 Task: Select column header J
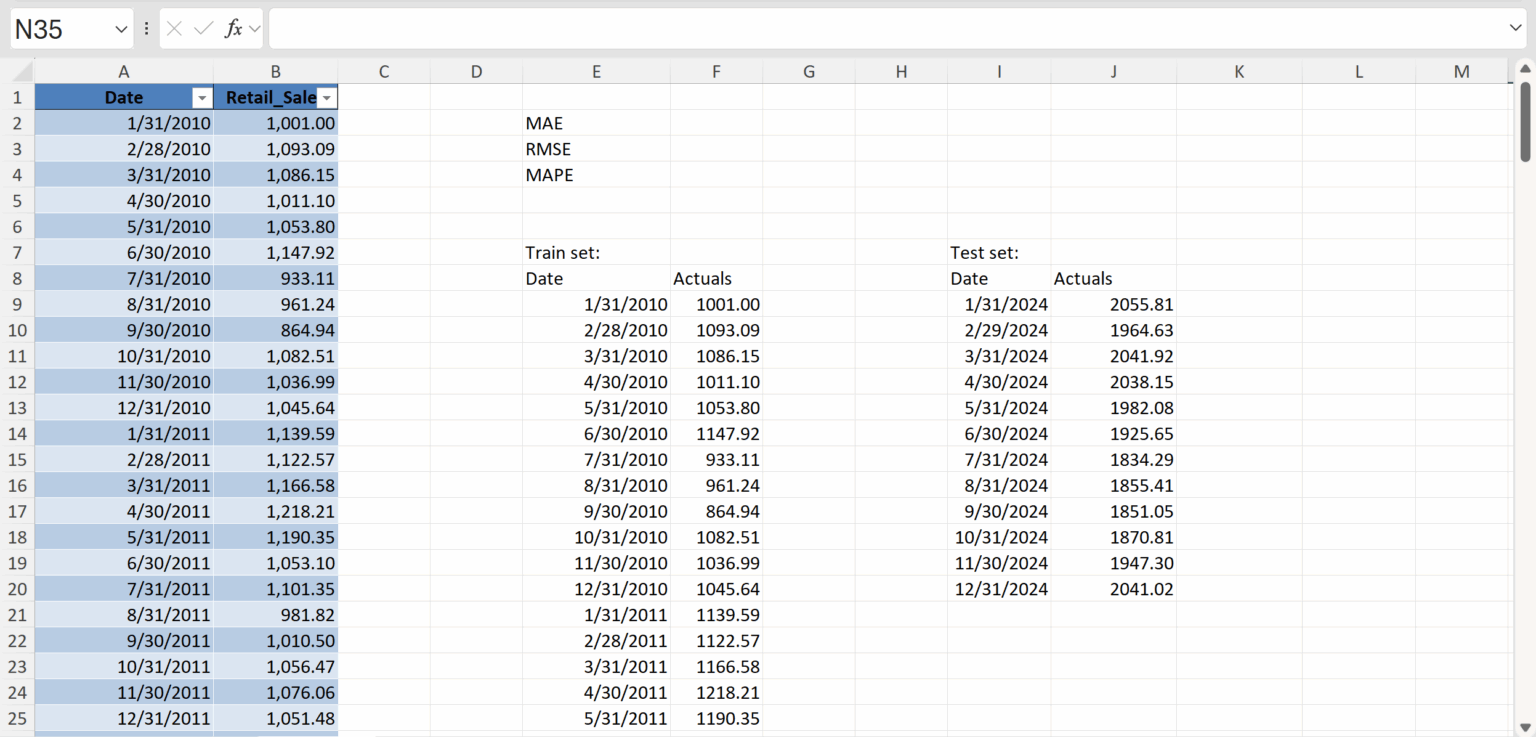click(x=1113, y=71)
